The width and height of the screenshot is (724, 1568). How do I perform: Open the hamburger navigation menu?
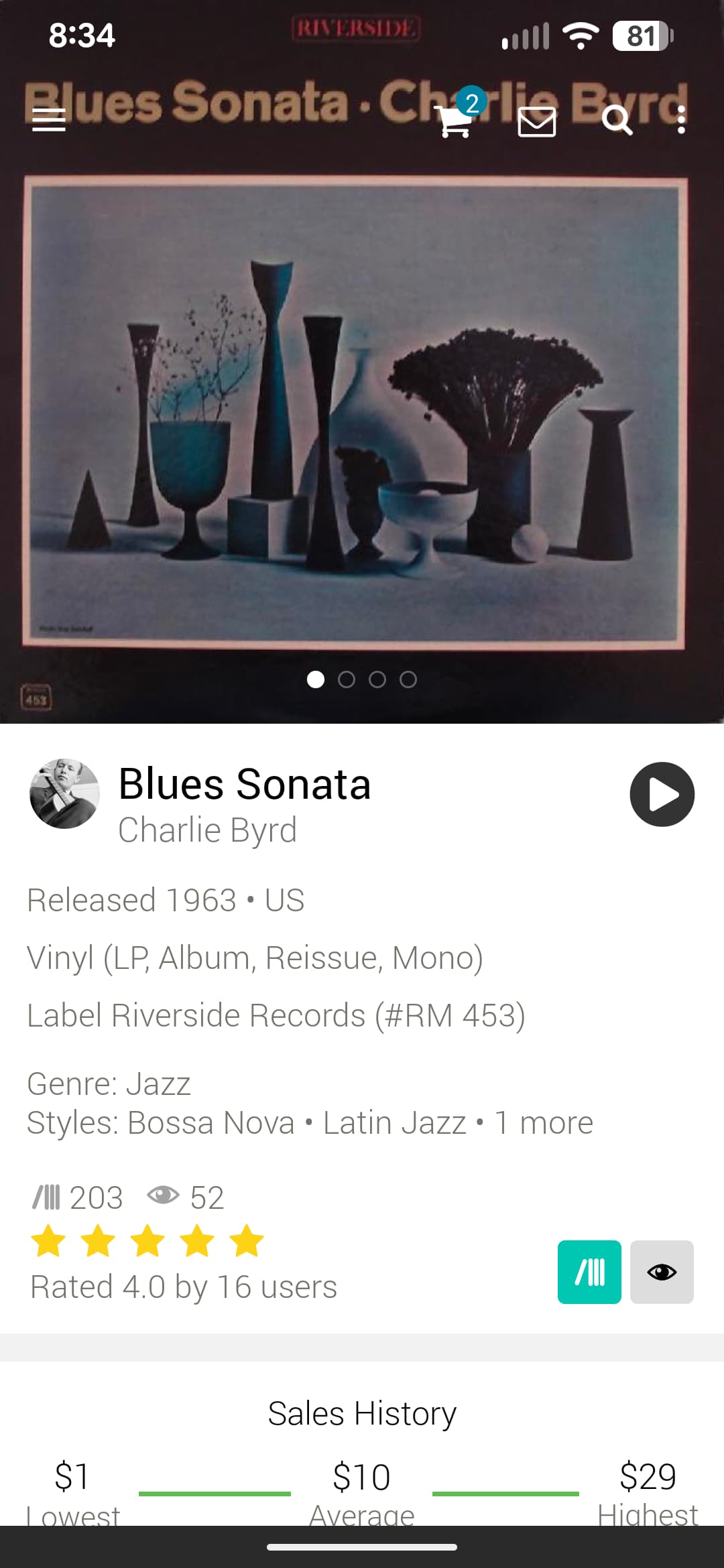(x=49, y=120)
